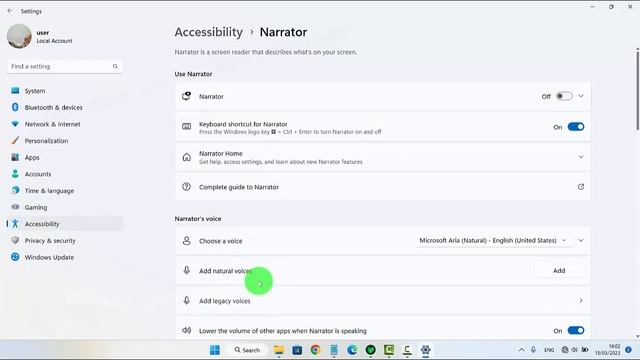Click the microphone system tray icon
The image size is (640, 360).
click(533, 350)
